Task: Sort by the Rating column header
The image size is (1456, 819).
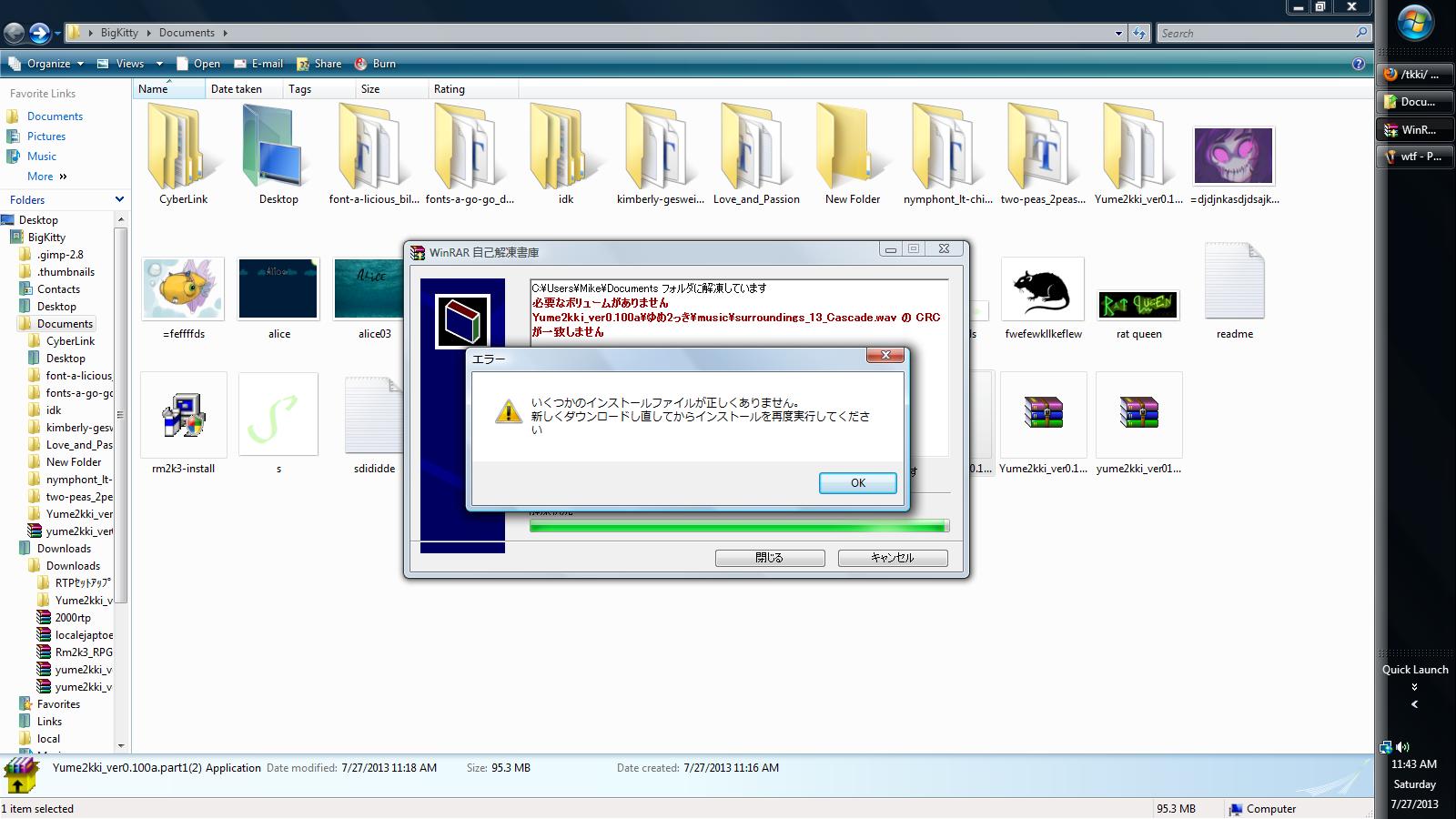Action: click(x=473, y=89)
